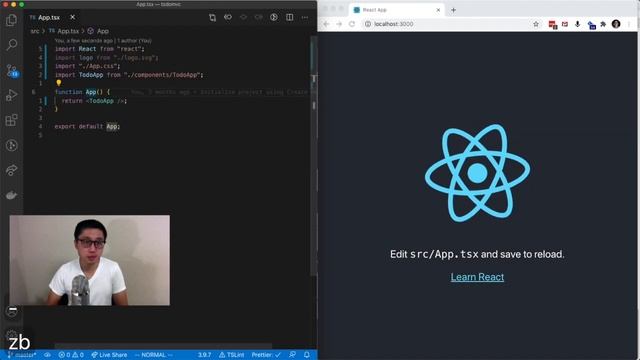Split the editor to the right
Viewport: 640px width, 360px height.
point(289,18)
